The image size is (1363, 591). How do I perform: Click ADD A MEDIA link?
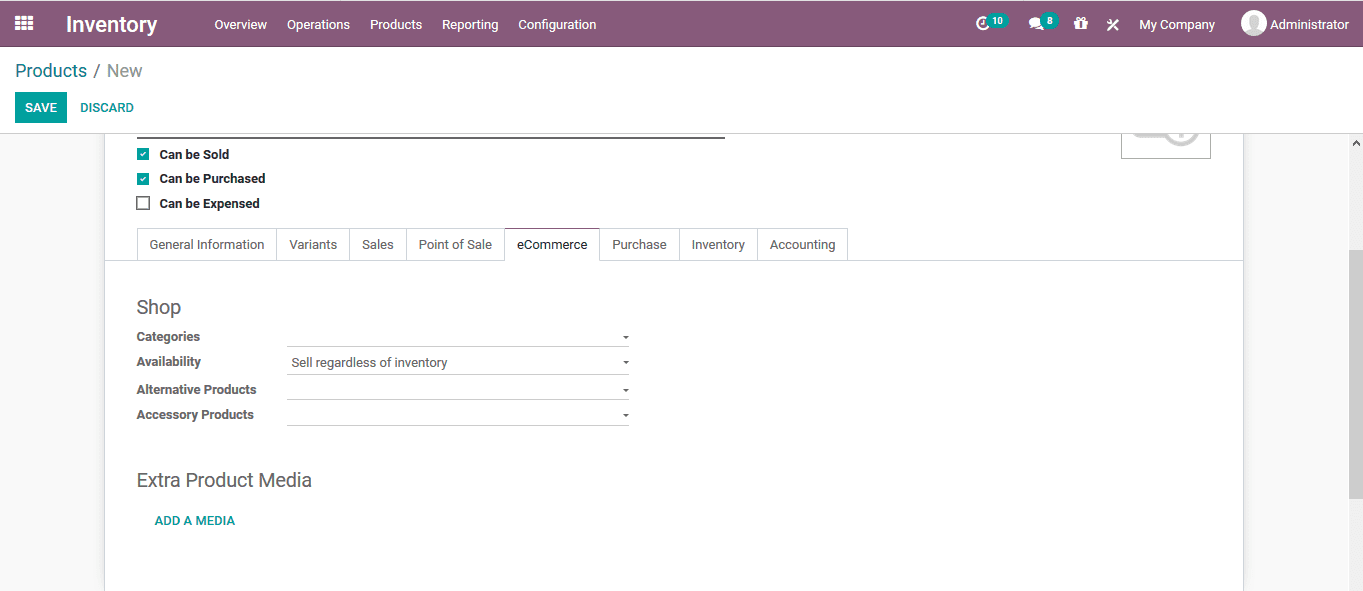pos(194,520)
